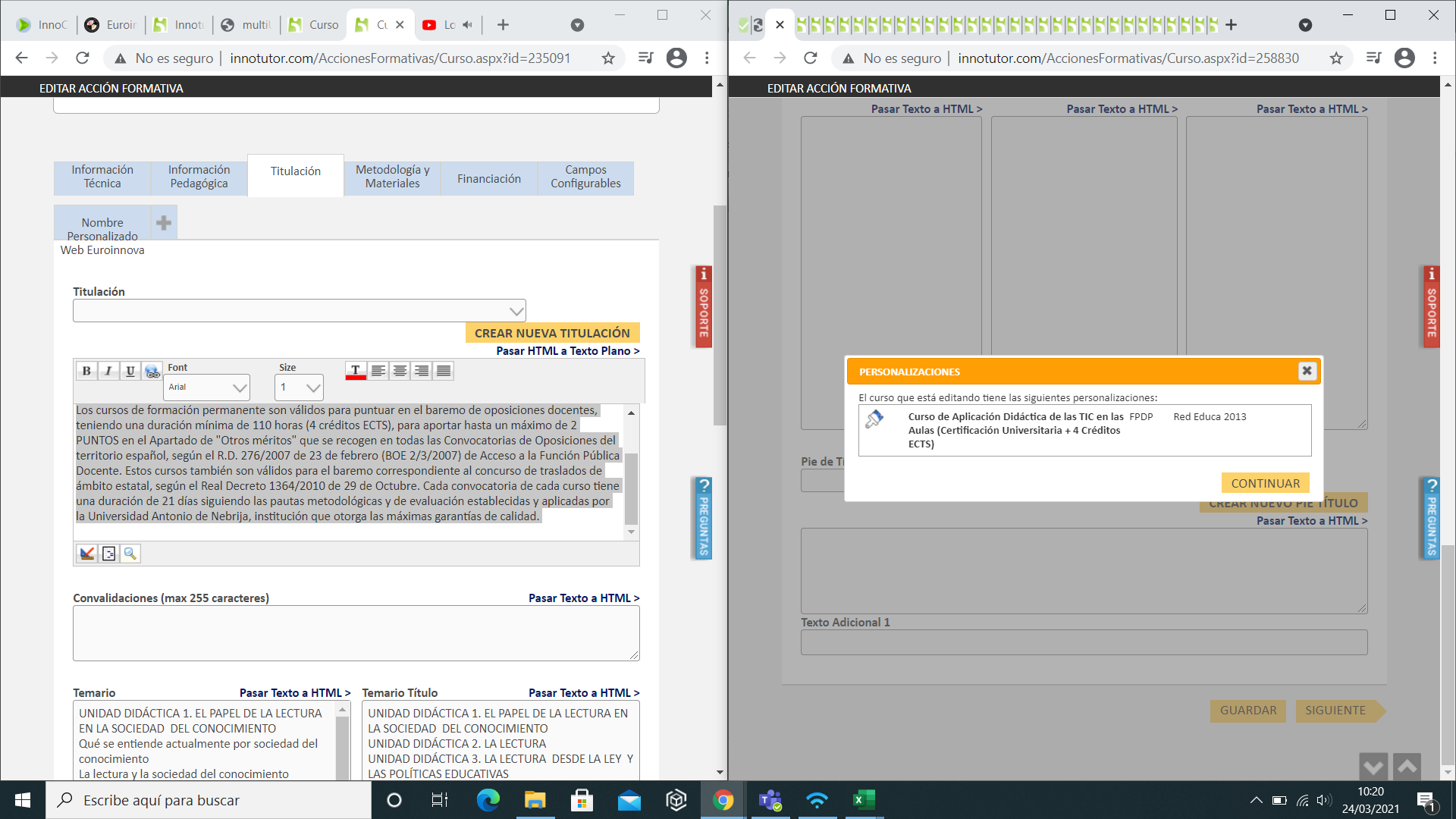Reload the right browser window page
The image size is (1456, 819).
click(811, 58)
